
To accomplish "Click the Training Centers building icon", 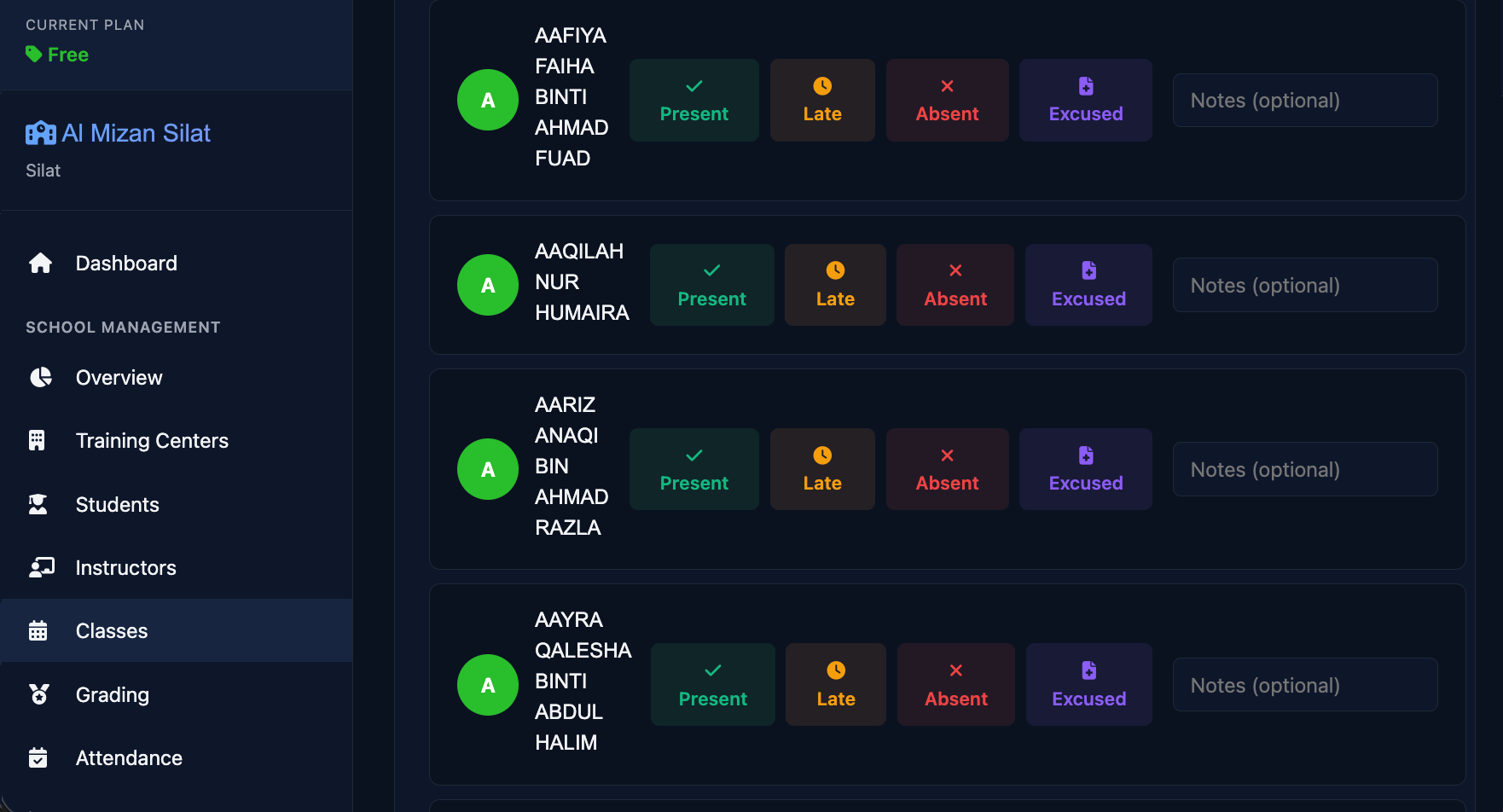I will (x=37, y=440).
